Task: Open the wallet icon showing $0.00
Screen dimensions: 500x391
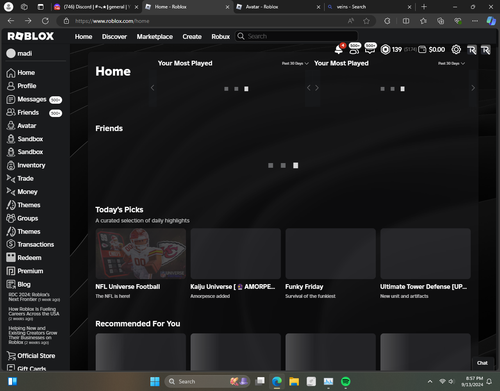Action: 422,50
